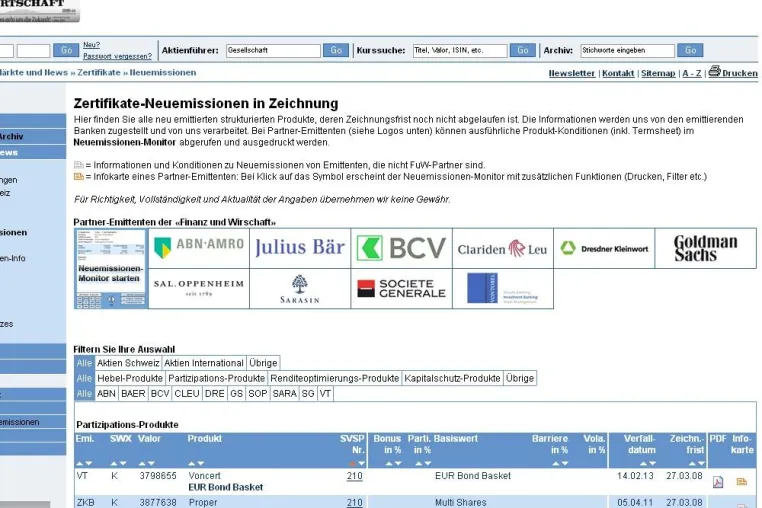The height and width of the screenshot is (508, 762).
Task: Filter issuers by SG
Action: coord(308,394)
